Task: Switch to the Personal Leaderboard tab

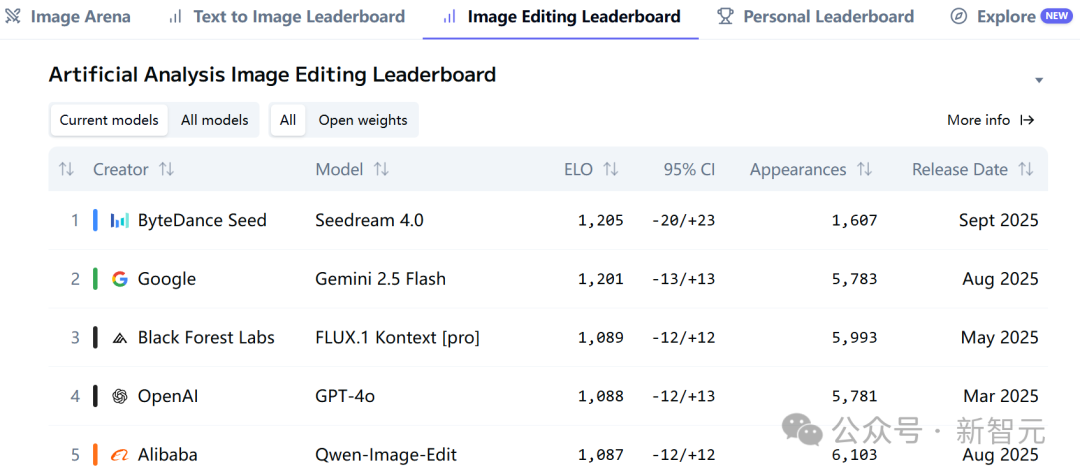Action: point(816,17)
